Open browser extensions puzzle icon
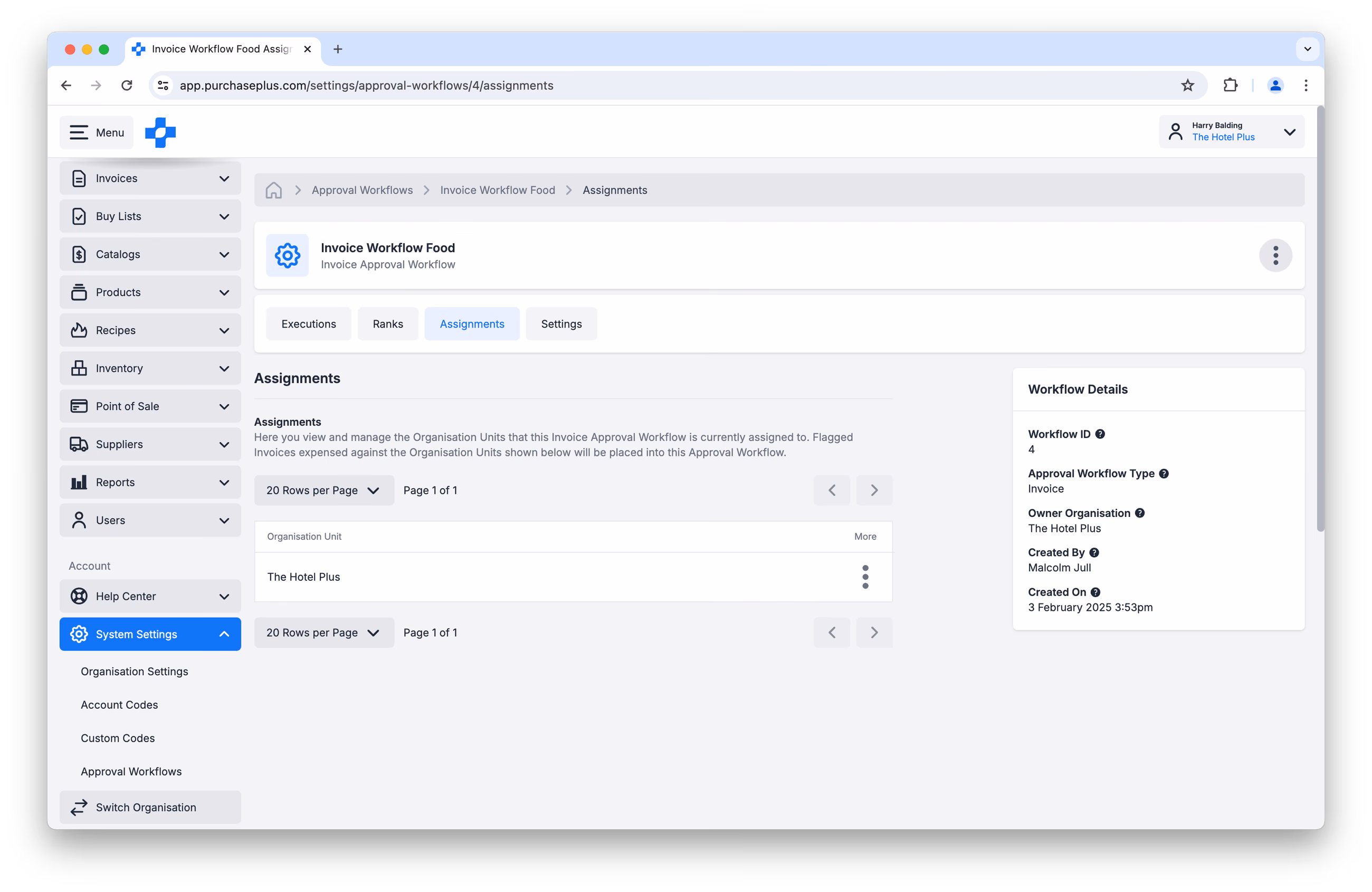Screen dimensions: 1372x892 tap(1230, 86)
